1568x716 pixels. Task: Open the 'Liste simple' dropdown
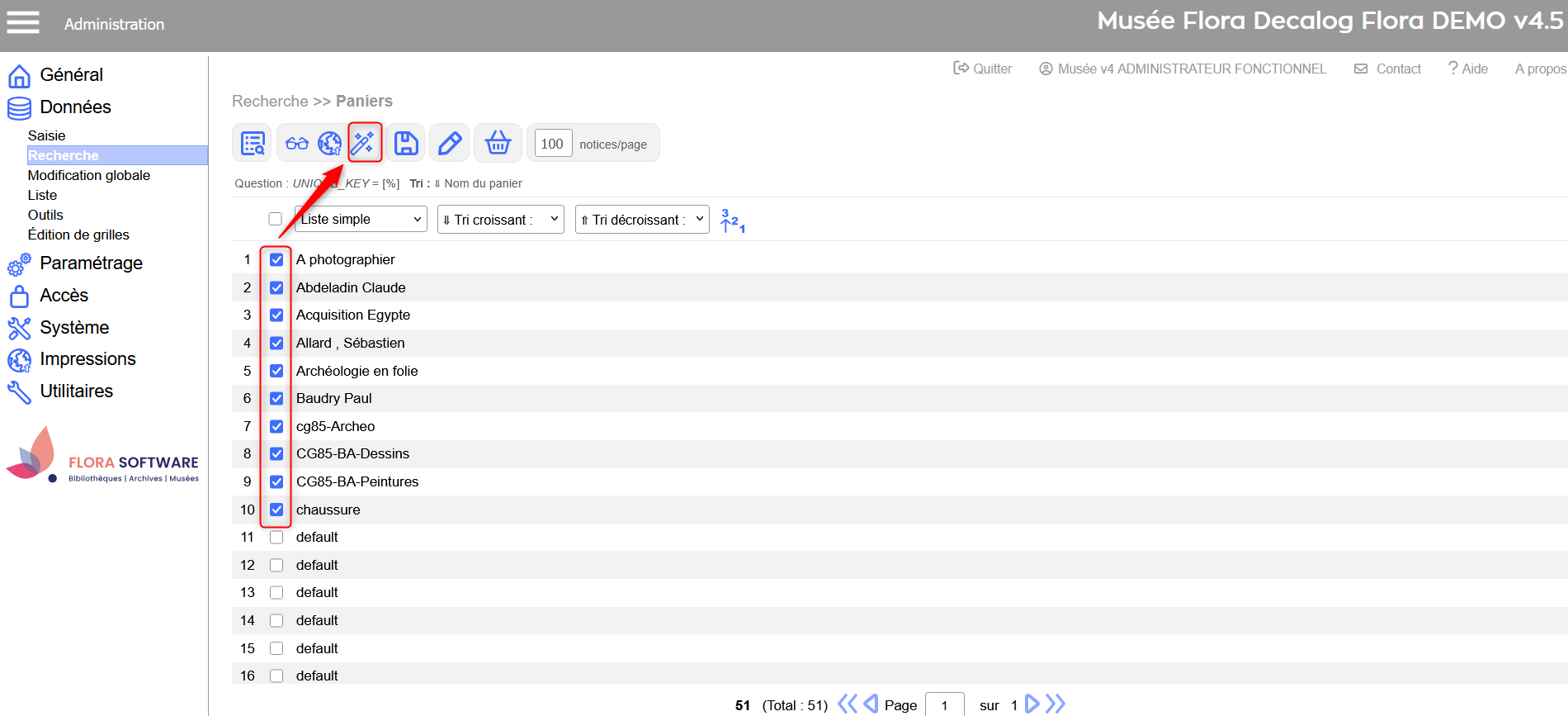click(361, 219)
